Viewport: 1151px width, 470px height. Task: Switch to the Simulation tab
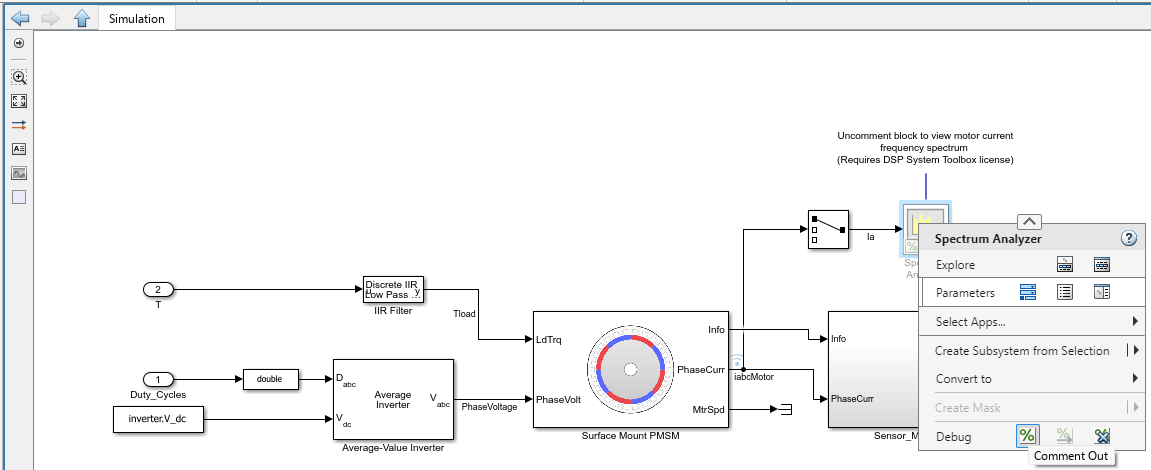[137, 18]
